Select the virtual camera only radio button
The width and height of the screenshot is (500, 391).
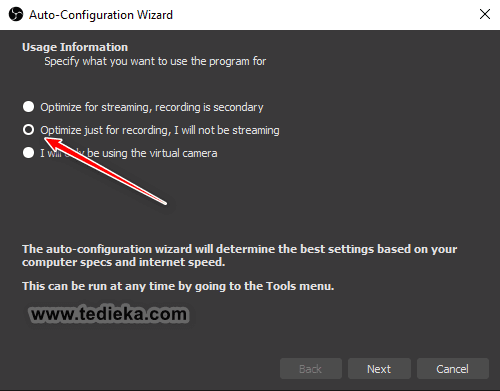click(x=28, y=153)
